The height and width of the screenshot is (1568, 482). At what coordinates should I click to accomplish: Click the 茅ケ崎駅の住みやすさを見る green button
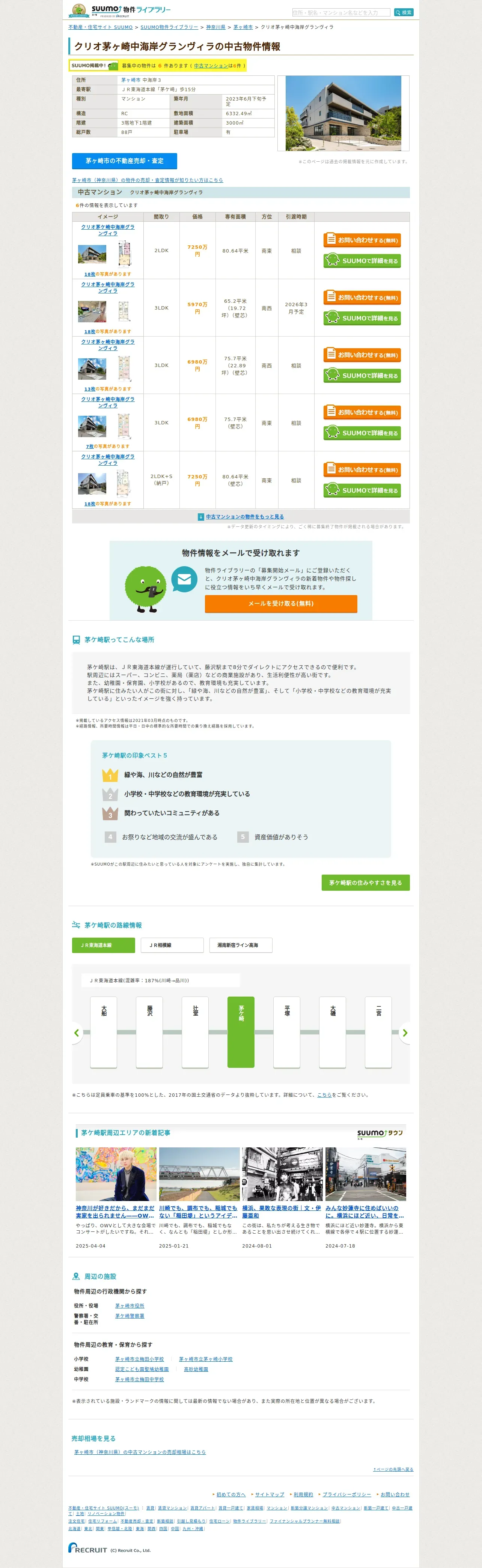pos(366,882)
